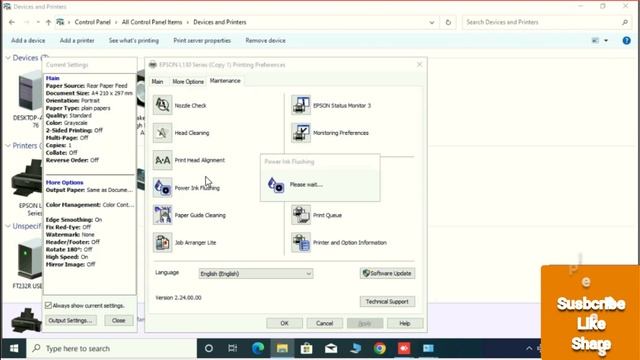
Task: Open the Paper Guide Cleaning icon
Action: [x=162, y=215]
